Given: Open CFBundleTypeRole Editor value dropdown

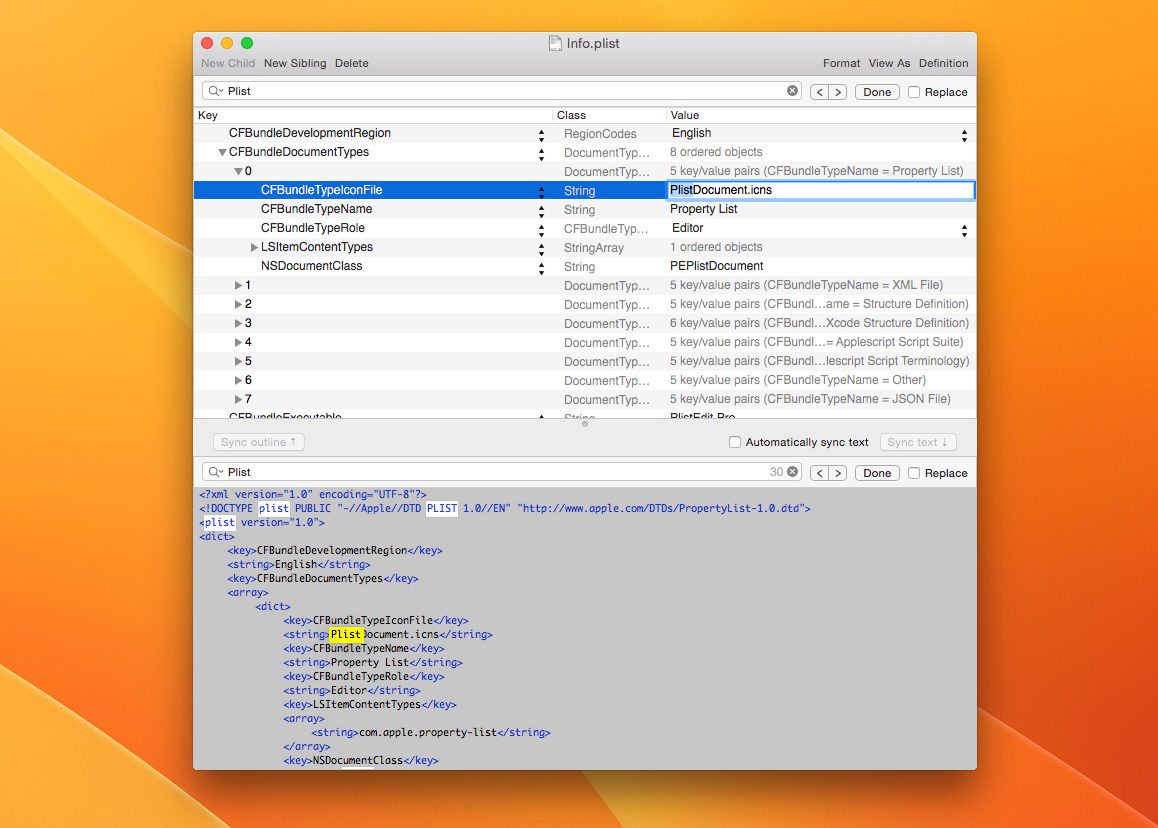Looking at the screenshot, I should coord(964,229).
